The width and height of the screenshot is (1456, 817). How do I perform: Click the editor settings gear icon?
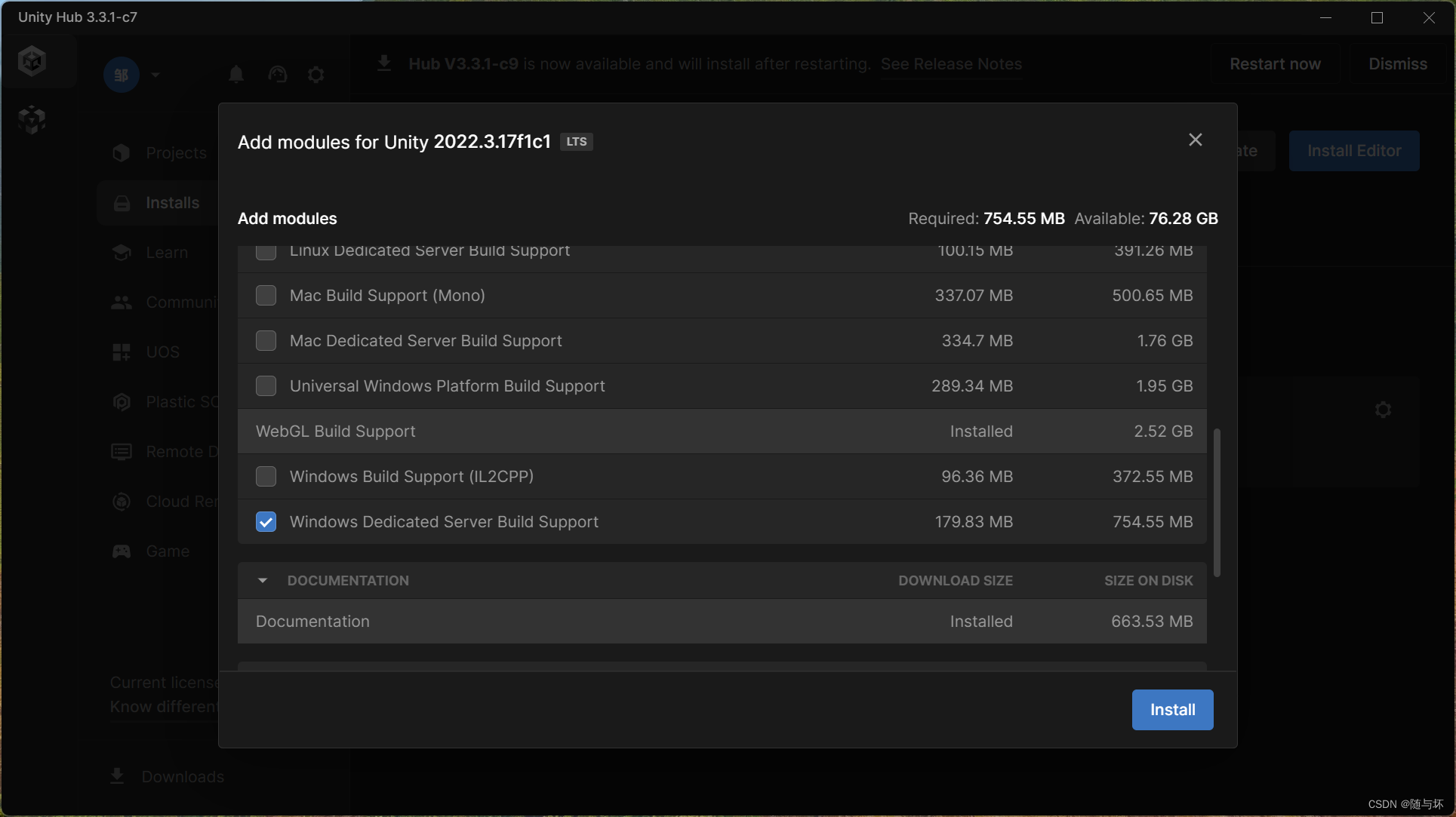pyautogui.click(x=1383, y=410)
